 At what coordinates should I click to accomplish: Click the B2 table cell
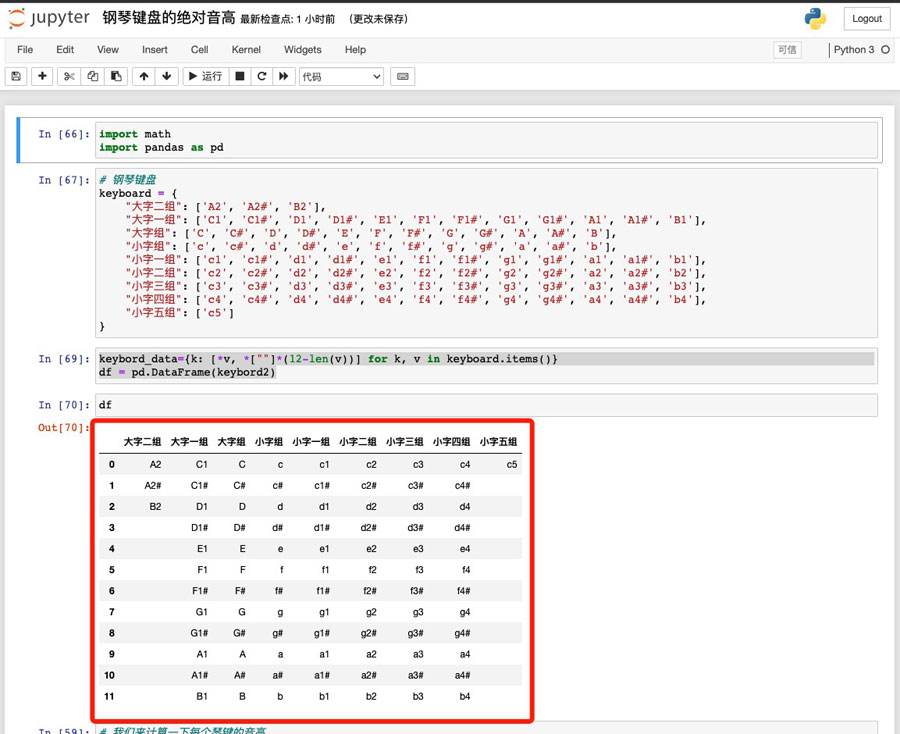tap(155, 507)
